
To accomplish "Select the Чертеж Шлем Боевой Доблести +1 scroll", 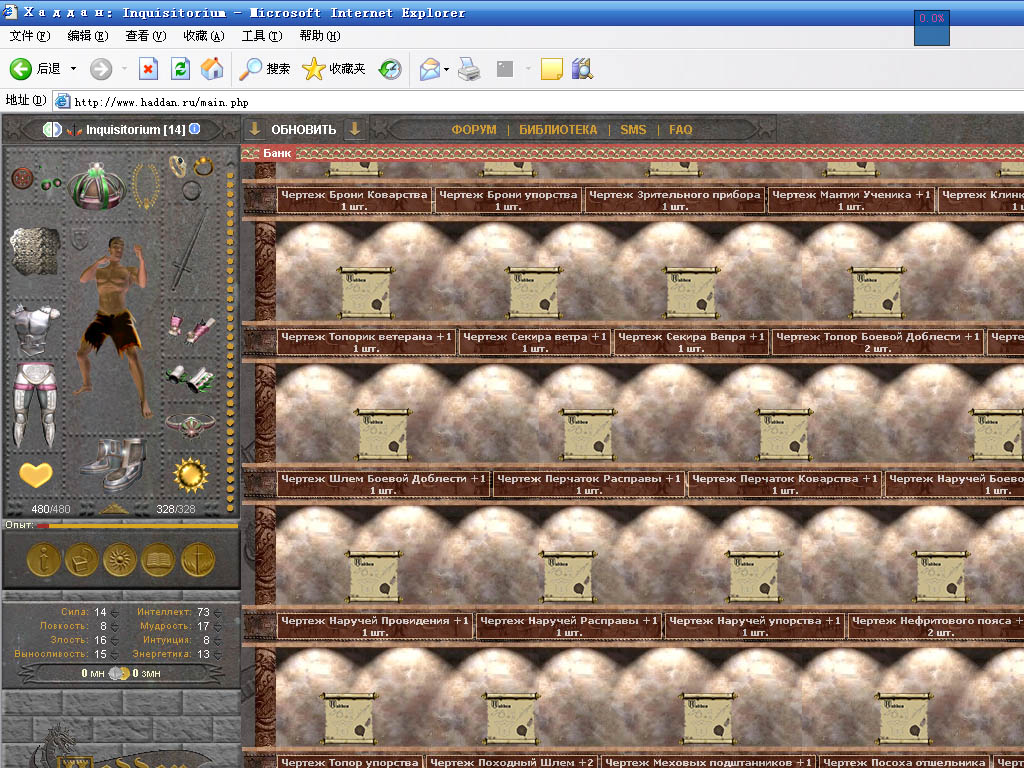I will (383, 434).
